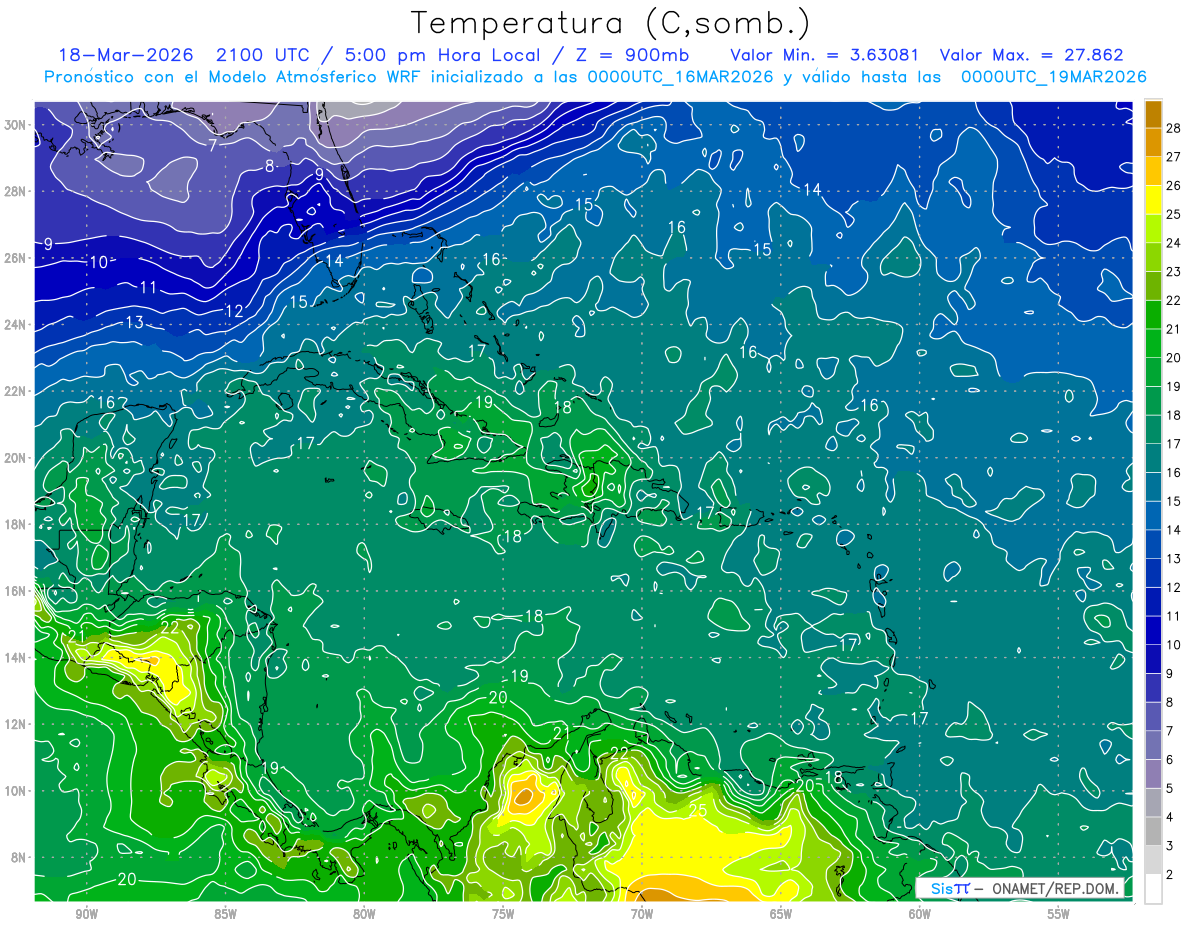The image size is (1200, 927).
Task: Click the contour label 11 on the map
Action: pyautogui.click(x=148, y=287)
